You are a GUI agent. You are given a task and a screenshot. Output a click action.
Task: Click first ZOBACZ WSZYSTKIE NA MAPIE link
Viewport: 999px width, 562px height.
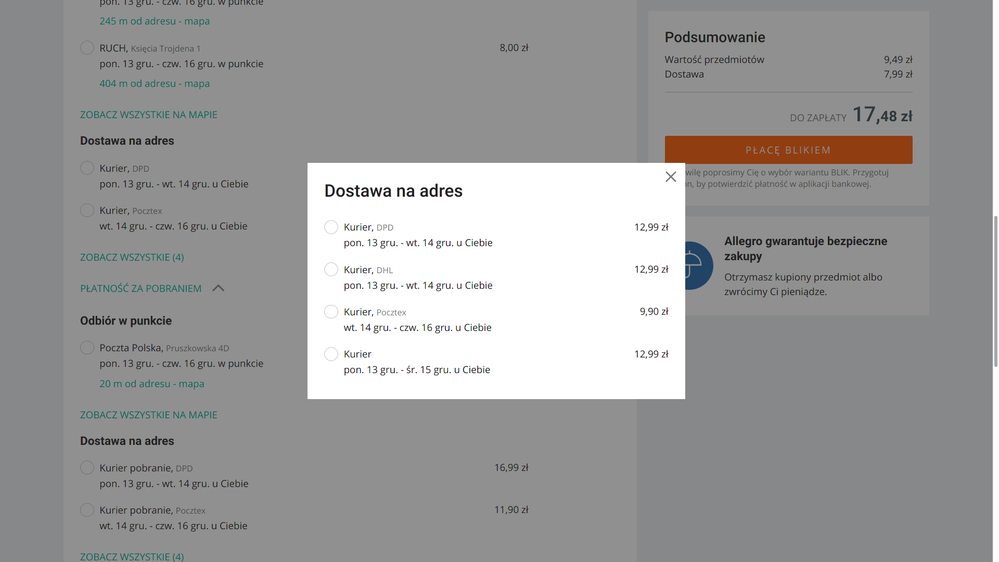[x=148, y=115]
